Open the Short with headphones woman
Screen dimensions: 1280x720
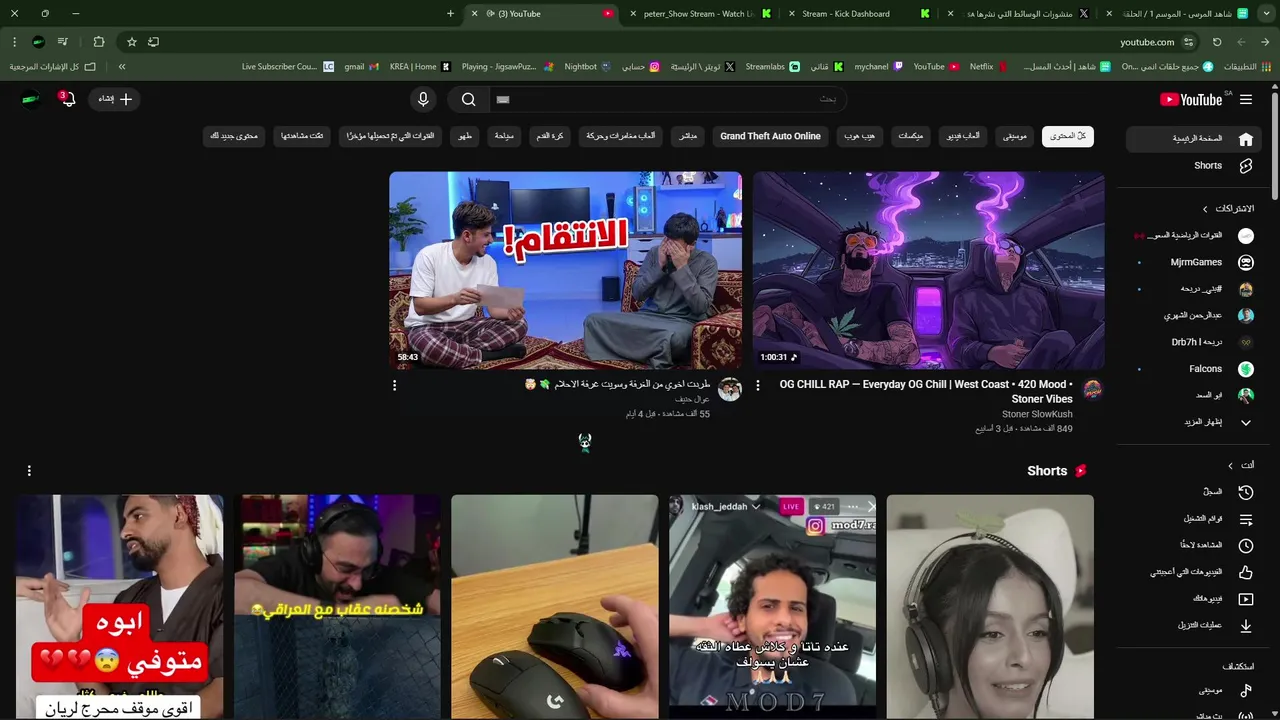tap(990, 607)
